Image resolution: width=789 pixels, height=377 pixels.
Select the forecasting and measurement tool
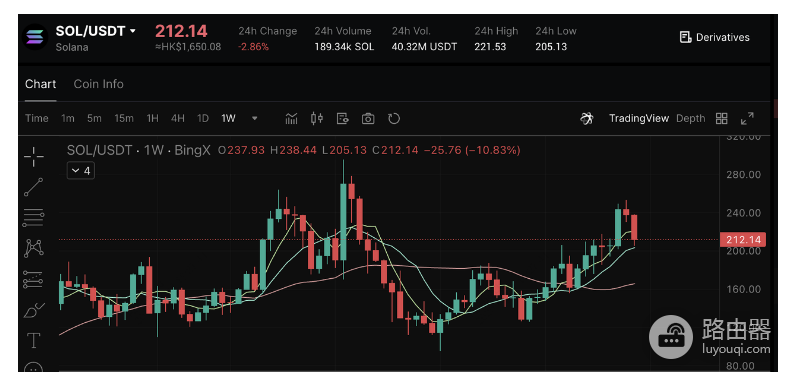coord(34,279)
